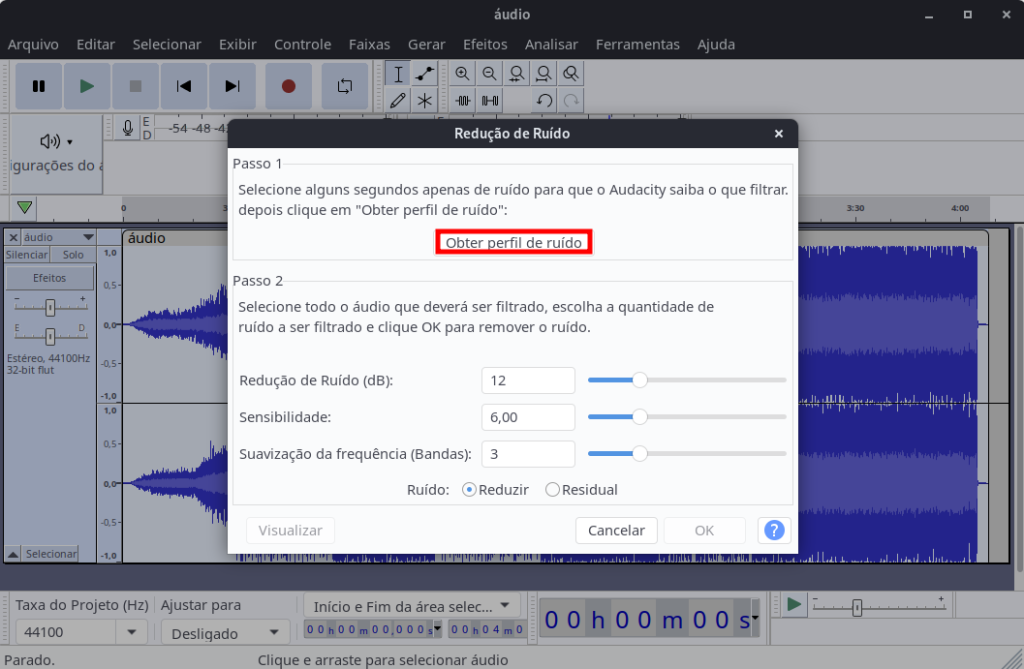The image size is (1024, 669).
Task: Click the track Selecionar button
Action: click(x=50, y=554)
